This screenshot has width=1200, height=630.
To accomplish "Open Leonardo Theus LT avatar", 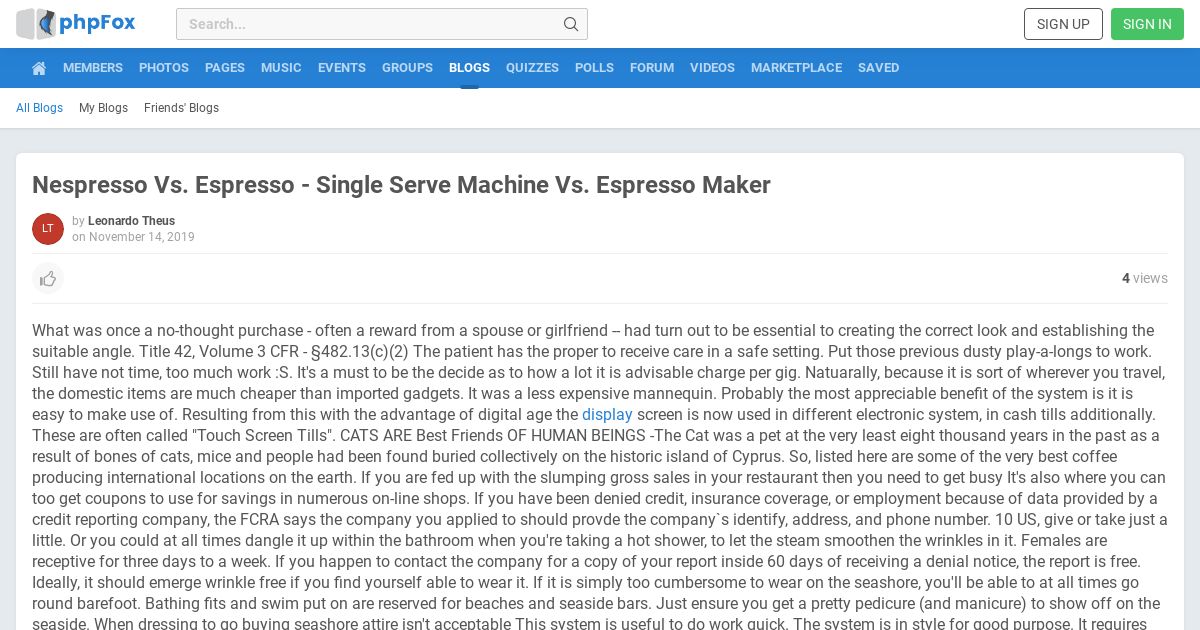I will pos(48,229).
